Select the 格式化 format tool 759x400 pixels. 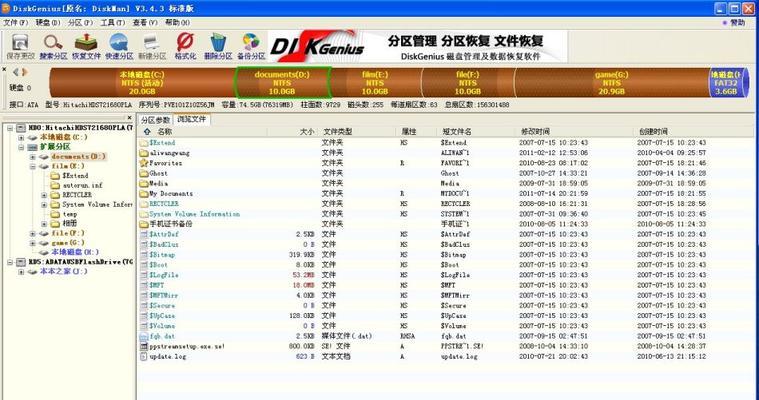pos(185,46)
